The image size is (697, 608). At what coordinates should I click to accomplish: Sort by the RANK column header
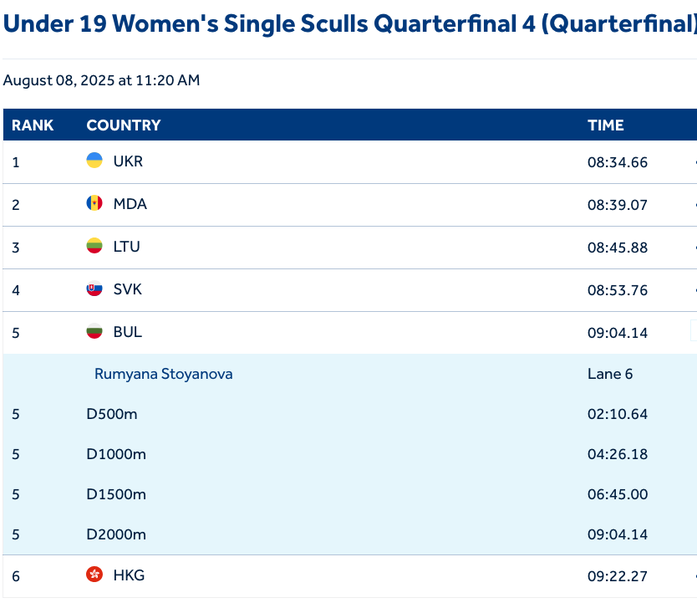pos(33,126)
